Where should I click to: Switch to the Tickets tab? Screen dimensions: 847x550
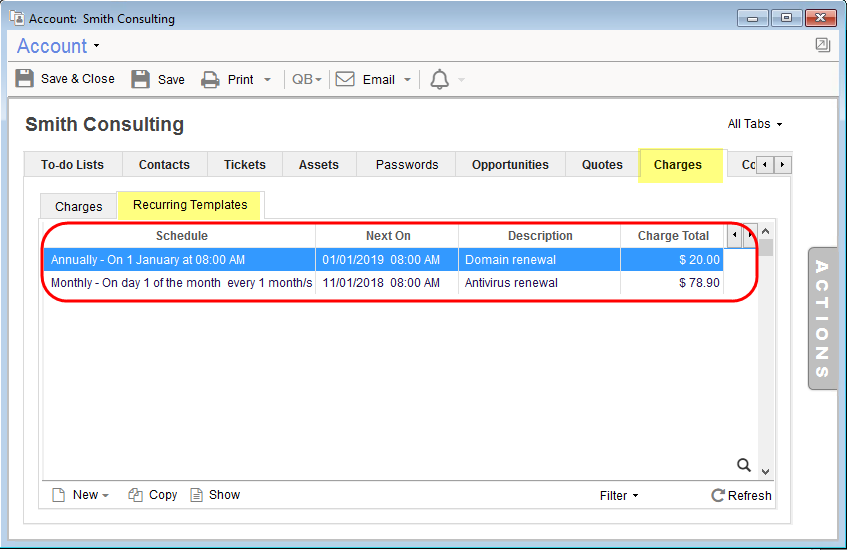coord(245,165)
